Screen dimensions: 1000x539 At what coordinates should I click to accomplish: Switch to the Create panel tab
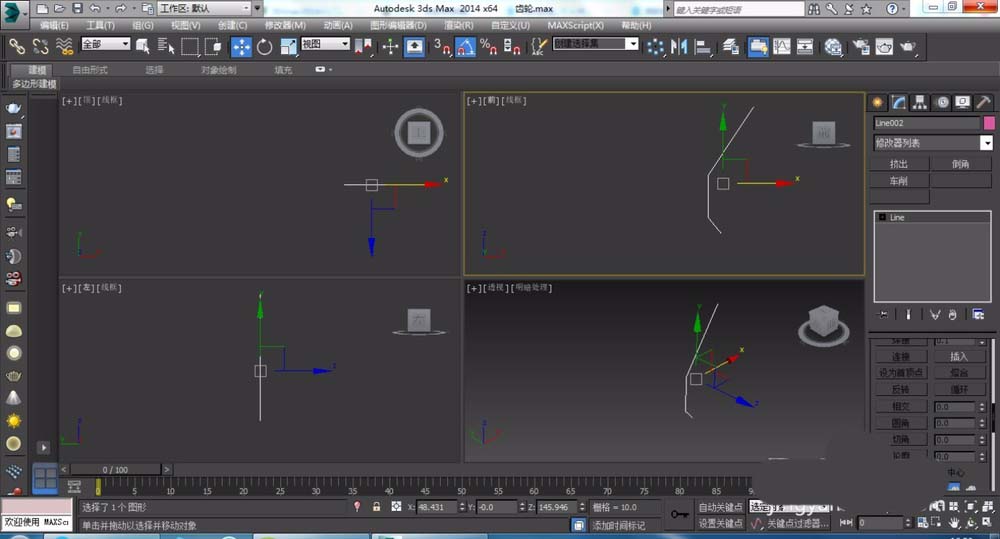(x=878, y=102)
